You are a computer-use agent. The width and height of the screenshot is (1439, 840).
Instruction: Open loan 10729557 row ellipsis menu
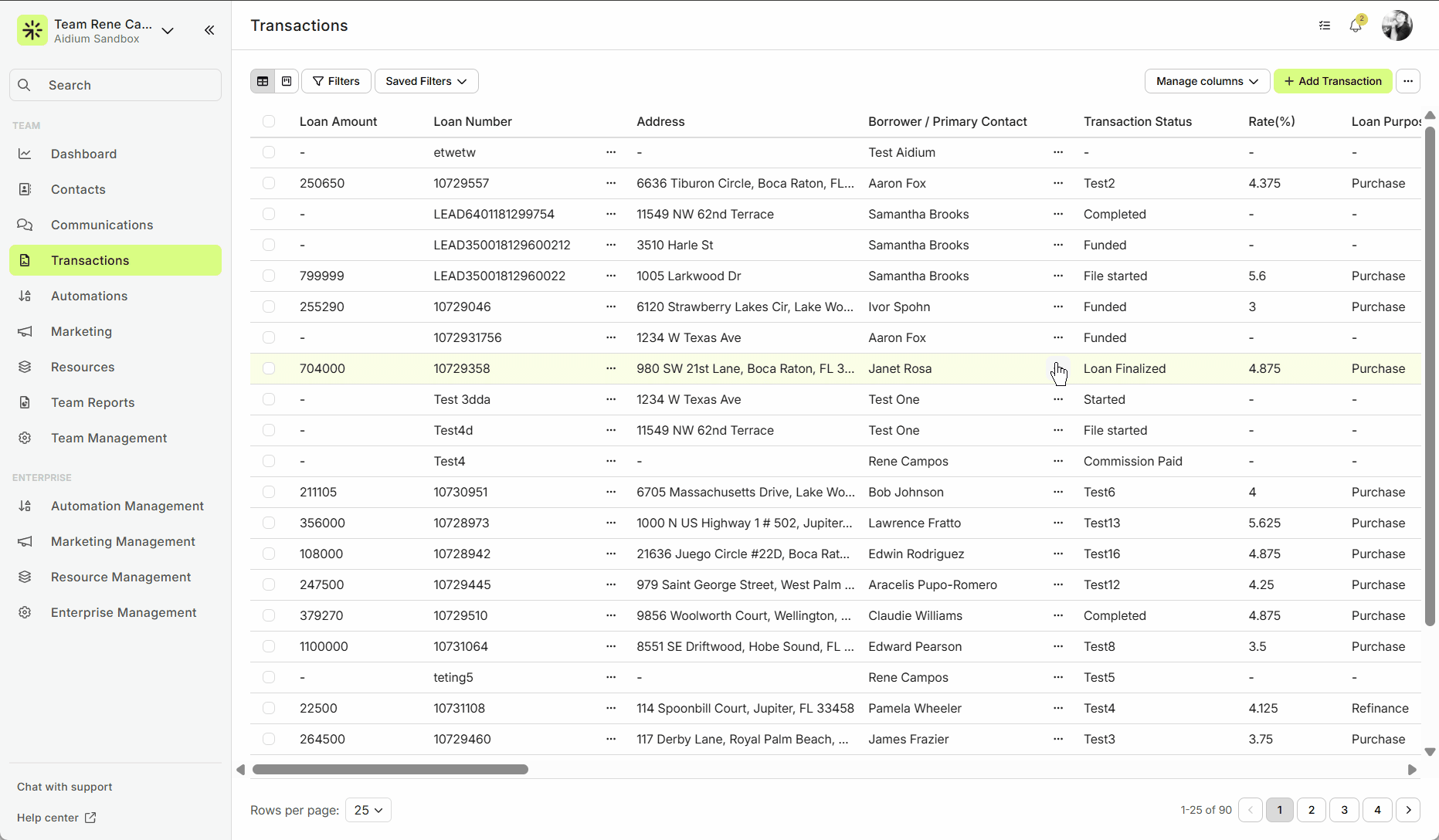pos(611,183)
